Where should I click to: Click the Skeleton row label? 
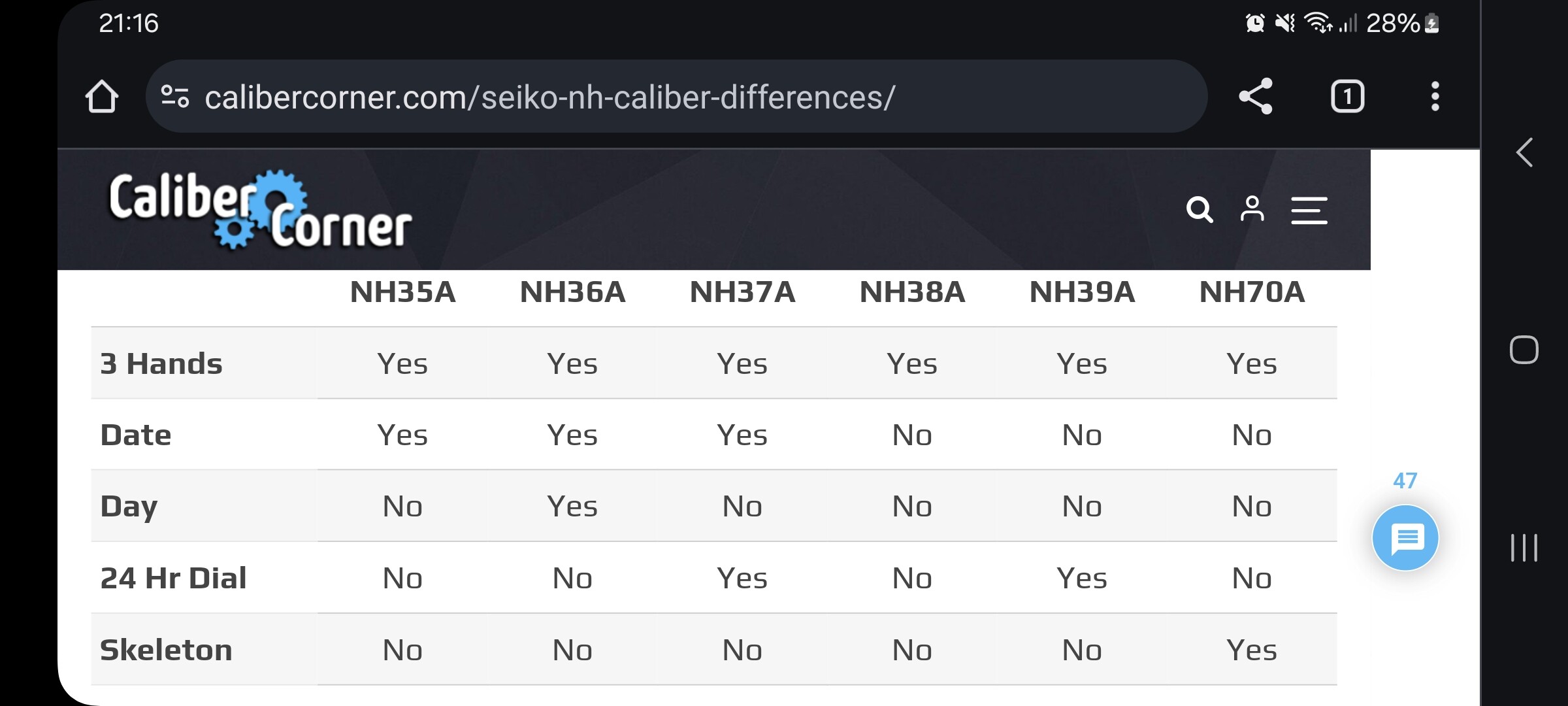[166, 650]
